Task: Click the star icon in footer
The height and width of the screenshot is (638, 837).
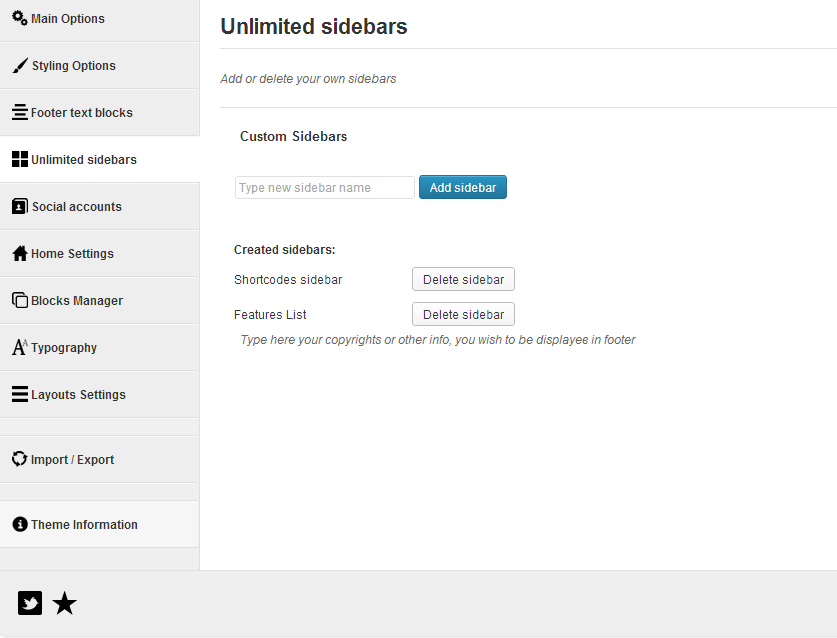Action: click(64, 603)
